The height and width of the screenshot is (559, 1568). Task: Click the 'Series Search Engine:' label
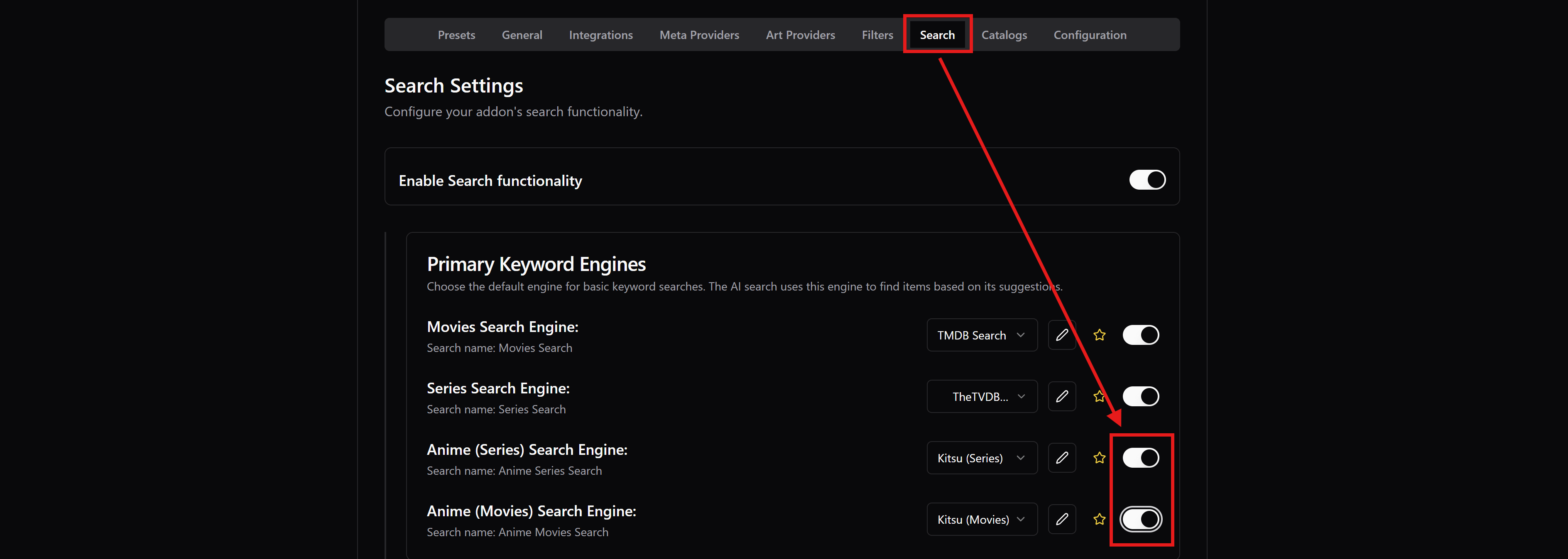click(x=498, y=388)
